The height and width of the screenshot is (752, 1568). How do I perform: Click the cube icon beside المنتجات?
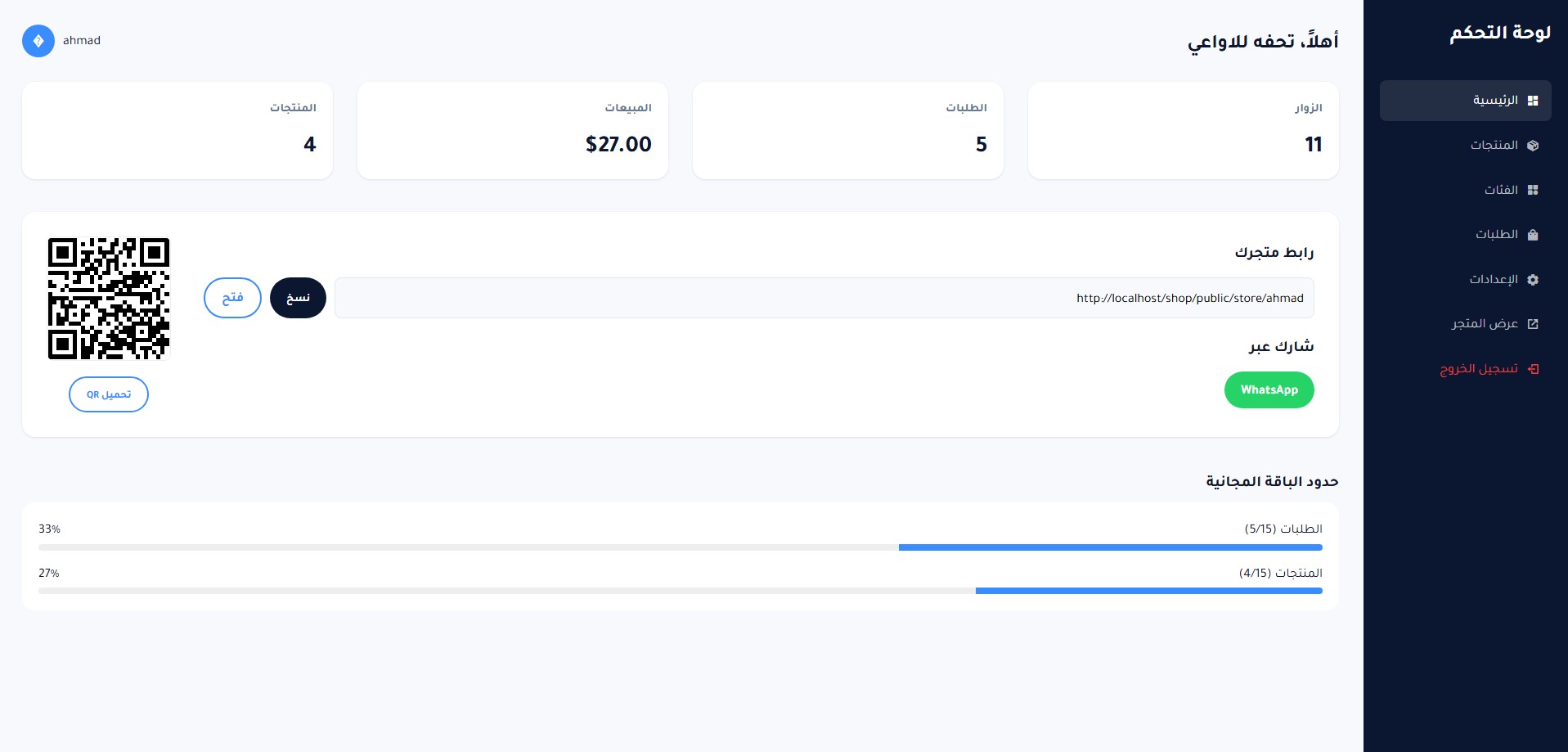click(x=1533, y=146)
